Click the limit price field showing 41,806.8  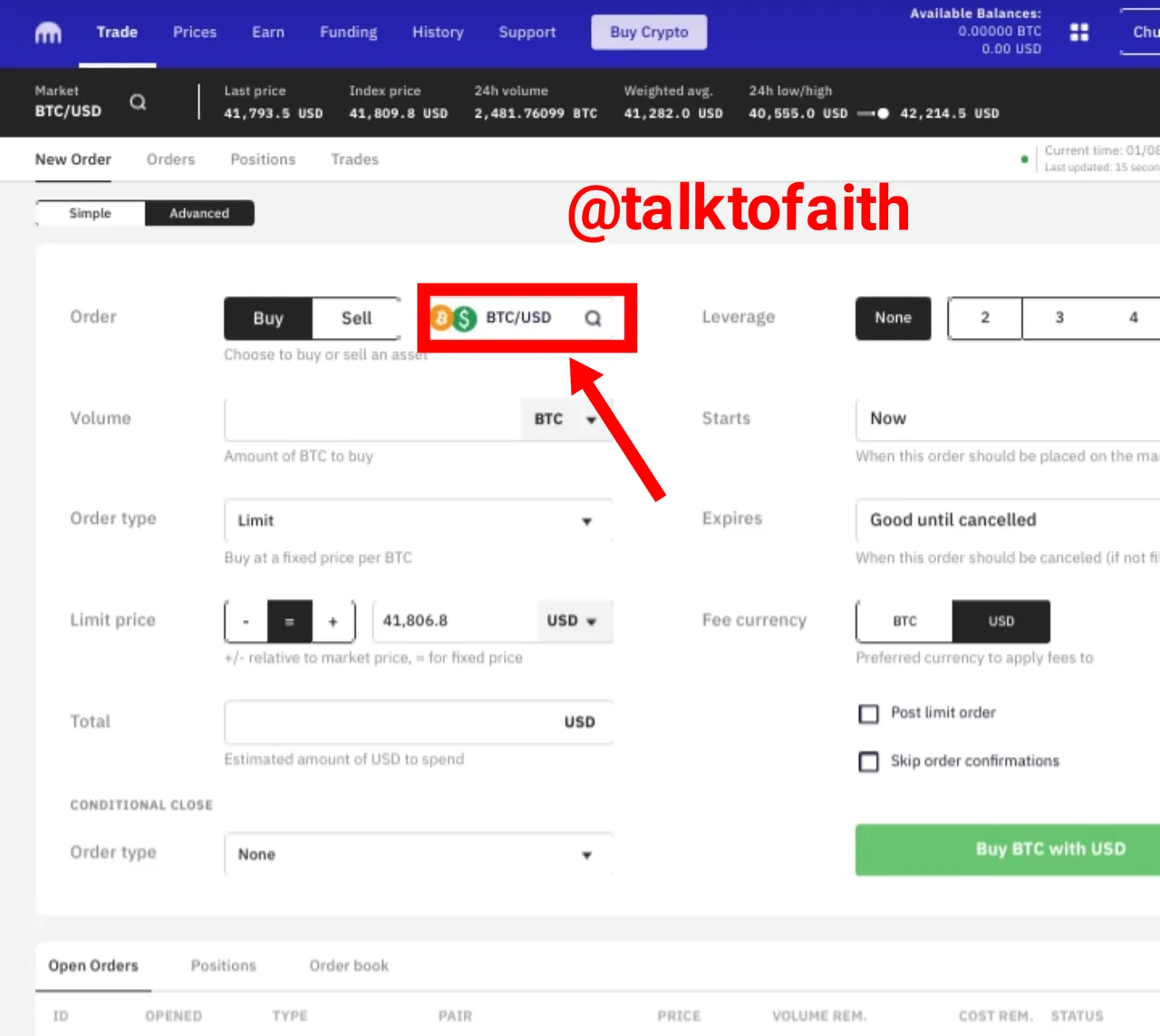tap(455, 621)
